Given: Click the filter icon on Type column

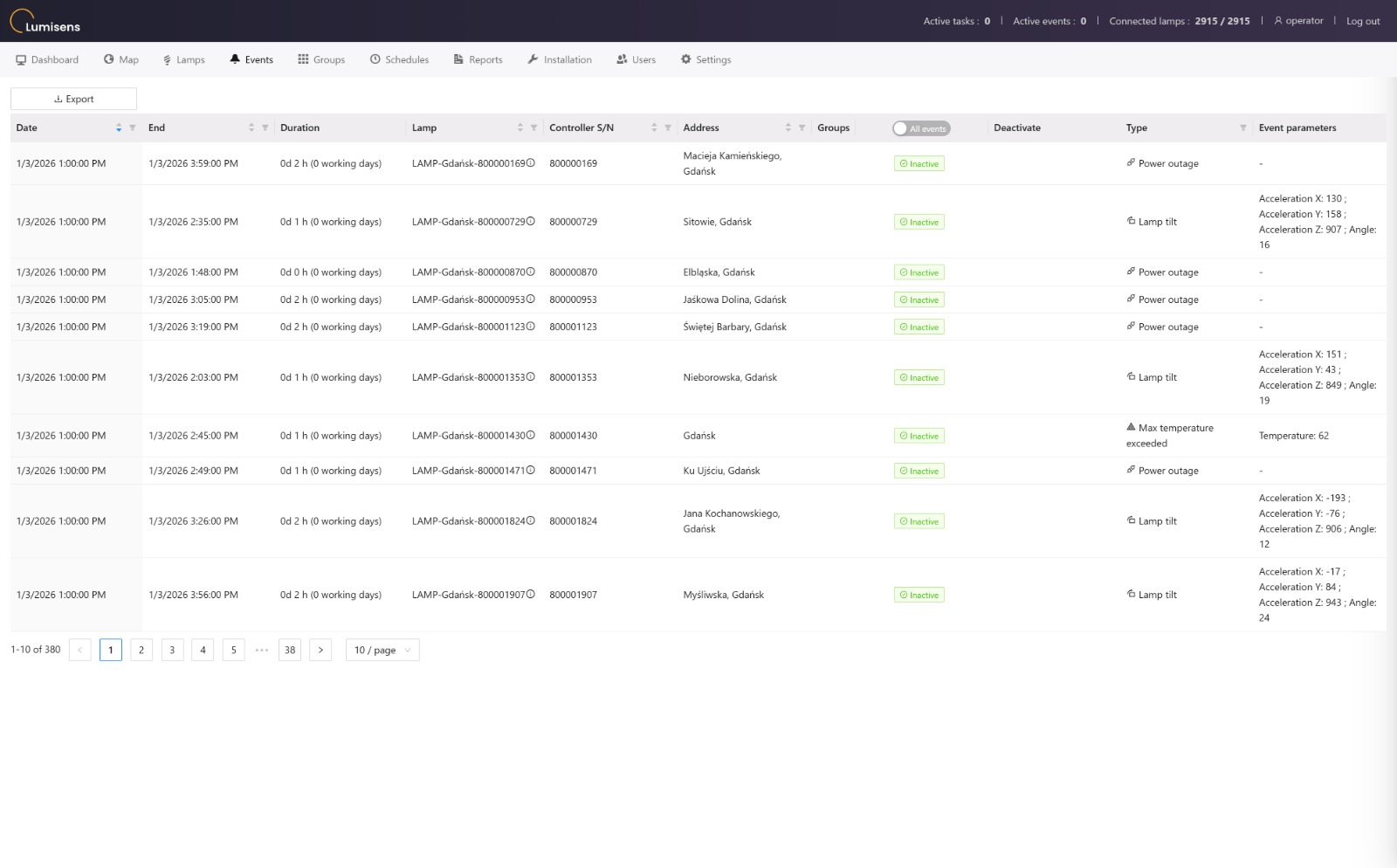Looking at the screenshot, I should (x=1243, y=127).
